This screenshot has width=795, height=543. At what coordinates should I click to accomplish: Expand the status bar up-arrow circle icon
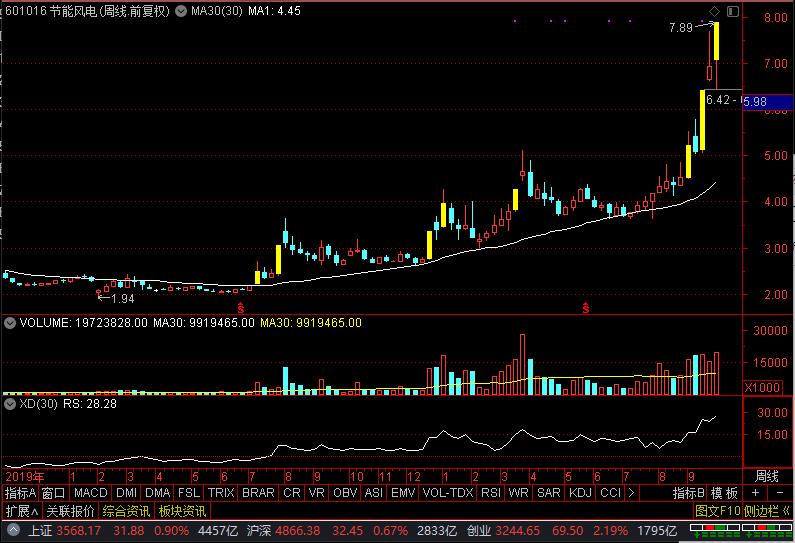[x=13, y=531]
